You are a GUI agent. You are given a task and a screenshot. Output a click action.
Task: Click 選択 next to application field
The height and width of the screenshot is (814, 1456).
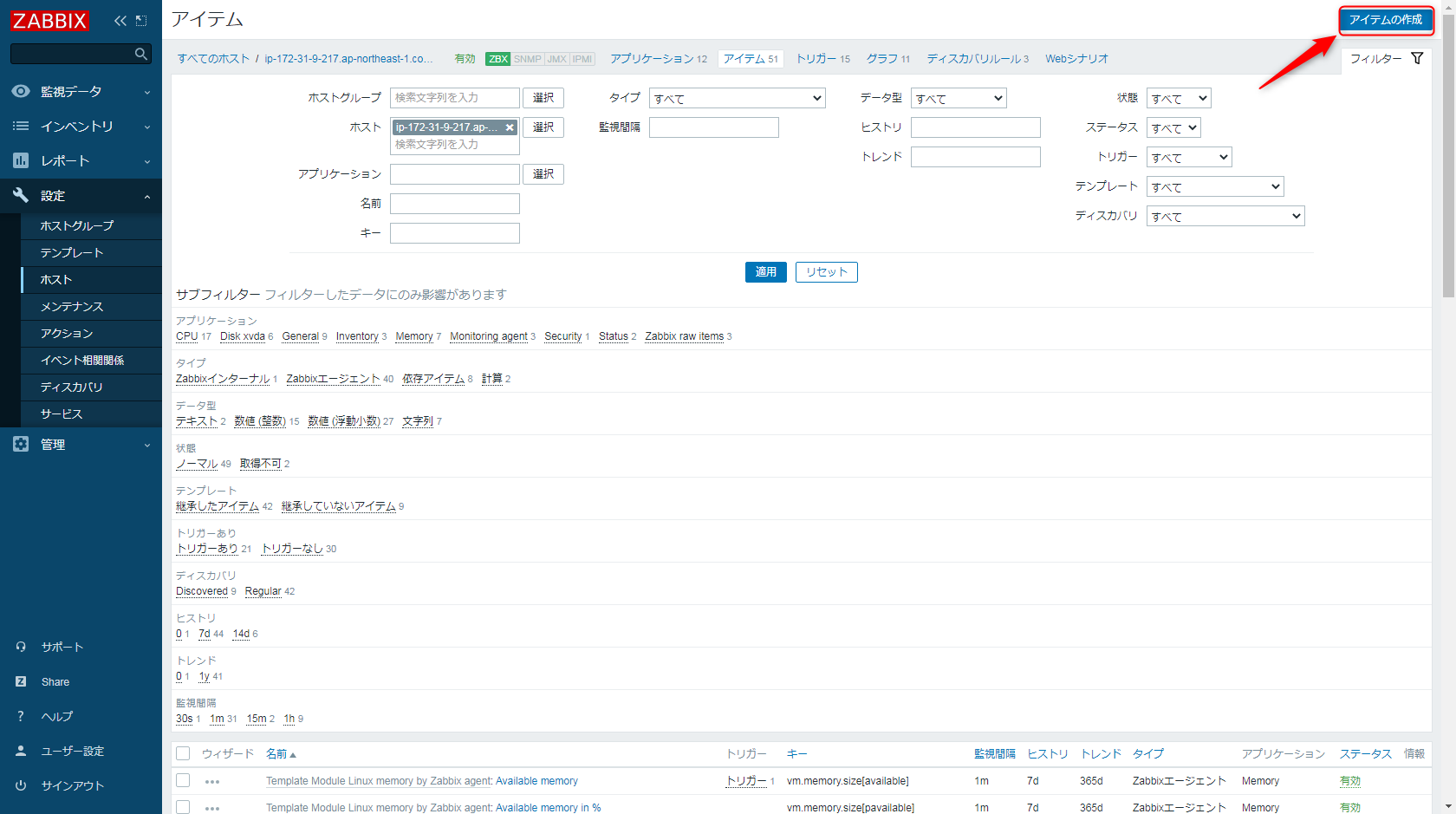(x=543, y=174)
